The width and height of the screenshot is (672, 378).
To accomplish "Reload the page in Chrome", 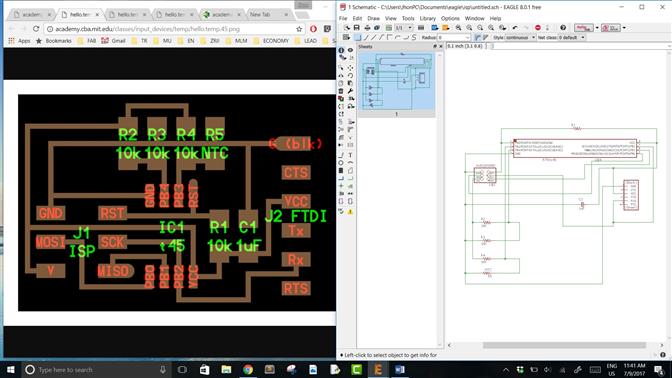I will [36, 29].
